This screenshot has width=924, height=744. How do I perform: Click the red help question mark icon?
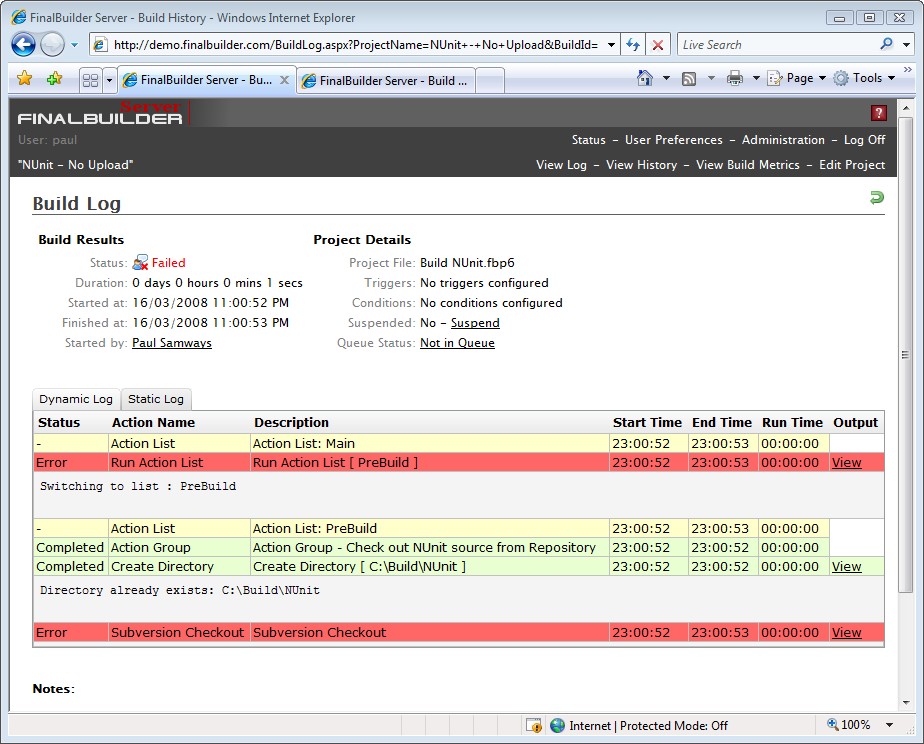pyautogui.click(x=879, y=113)
